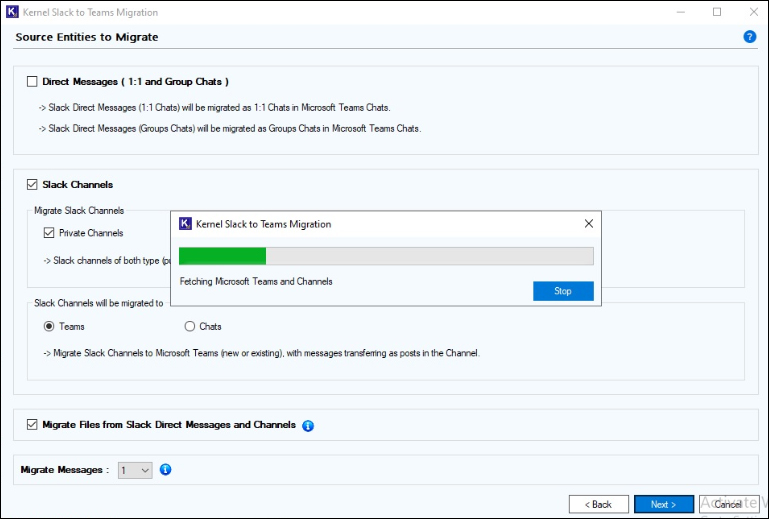Click the 'Migrate Slack Channels' group label

(x=79, y=210)
